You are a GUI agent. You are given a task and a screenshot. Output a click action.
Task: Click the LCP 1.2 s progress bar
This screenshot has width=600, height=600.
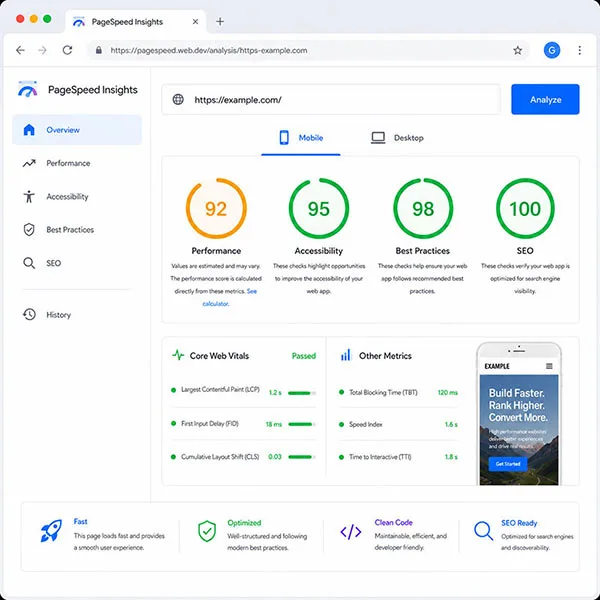point(302,393)
